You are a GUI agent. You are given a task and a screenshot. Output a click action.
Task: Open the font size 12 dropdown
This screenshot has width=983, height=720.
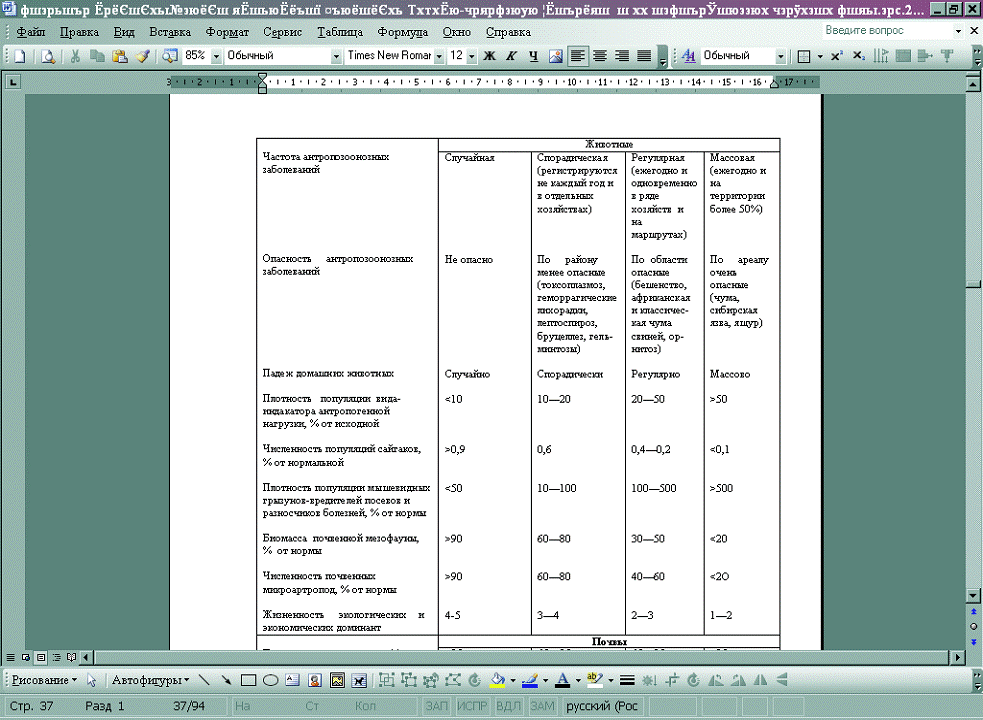coord(469,56)
